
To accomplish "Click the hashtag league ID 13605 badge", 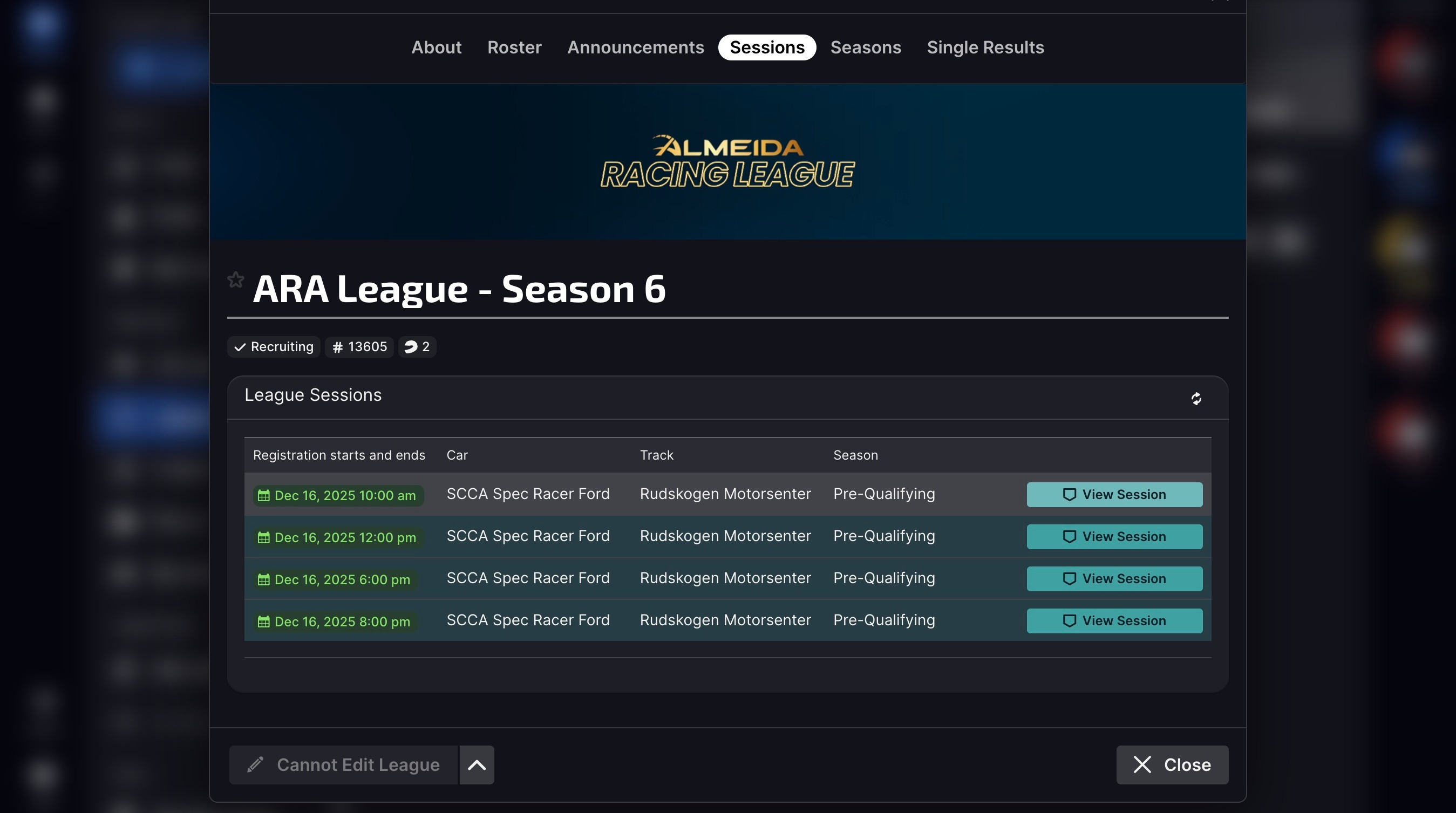I will tap(359, 347).
